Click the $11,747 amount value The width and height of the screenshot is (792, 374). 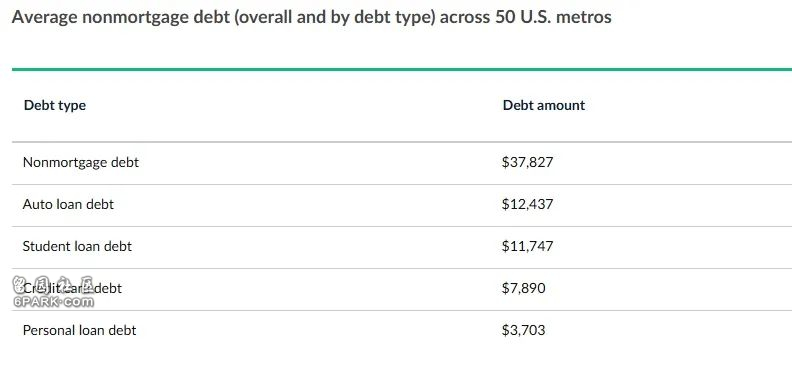tap(528, 246)
